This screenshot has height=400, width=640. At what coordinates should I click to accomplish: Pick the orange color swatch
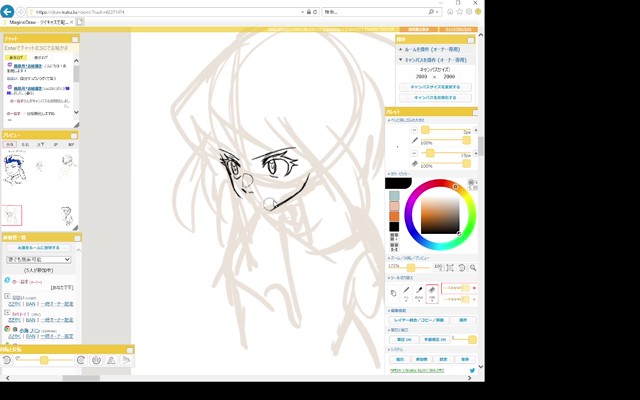click(x=394, y=216)
